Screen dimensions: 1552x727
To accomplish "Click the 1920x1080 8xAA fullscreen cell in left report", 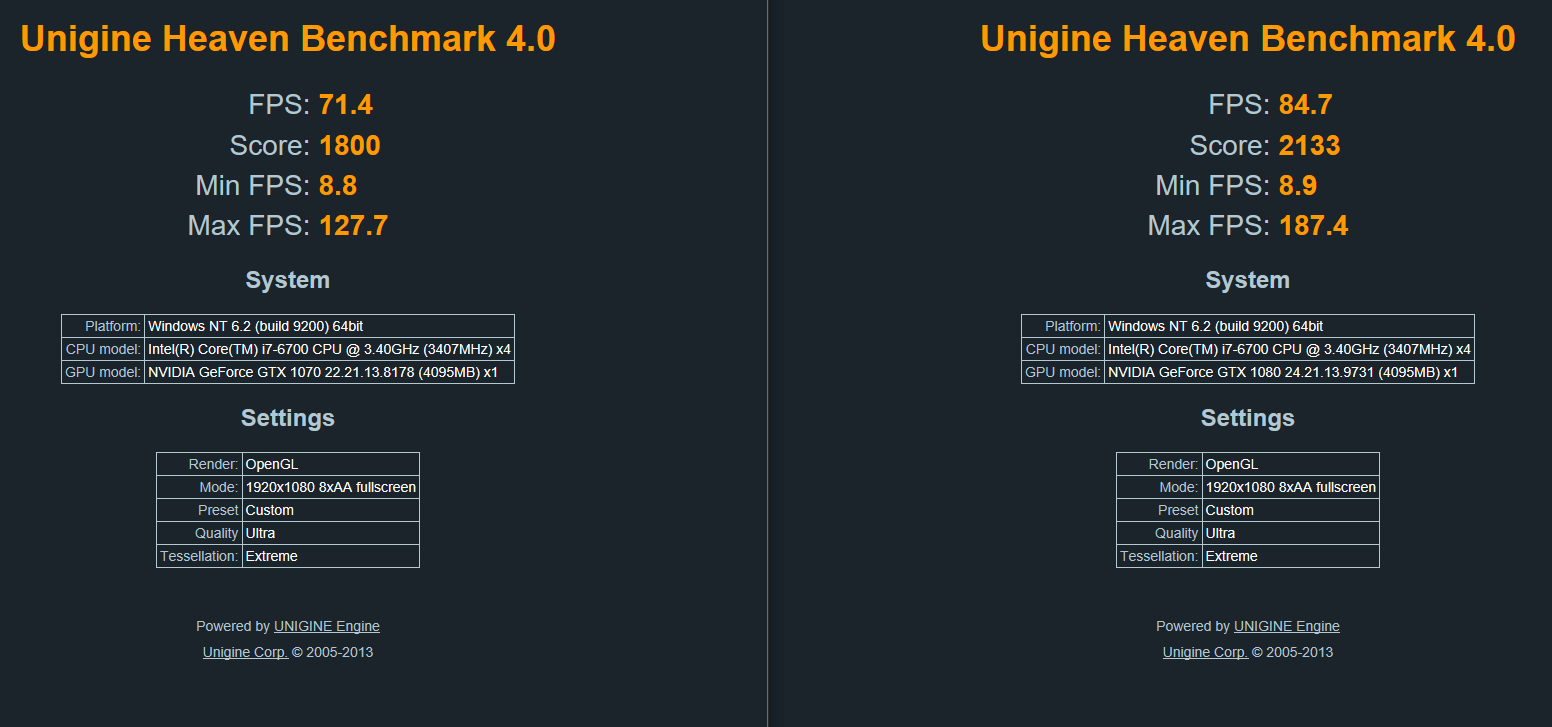I will (331, 487).
